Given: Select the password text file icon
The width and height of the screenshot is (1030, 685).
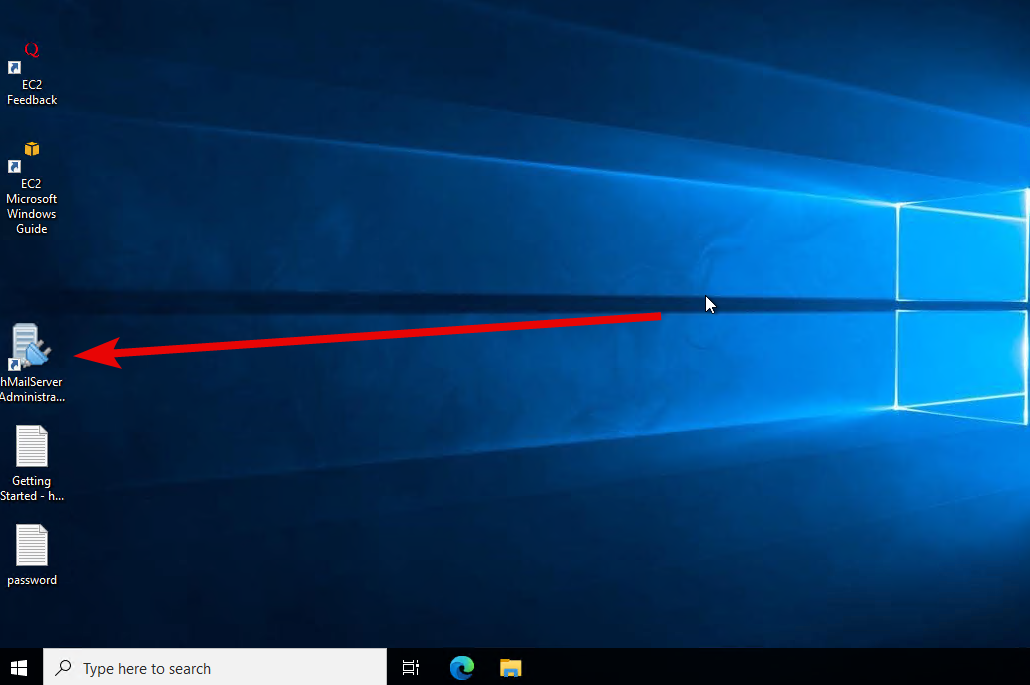Looking at the screenshot, I should click(x=32, y=545).
